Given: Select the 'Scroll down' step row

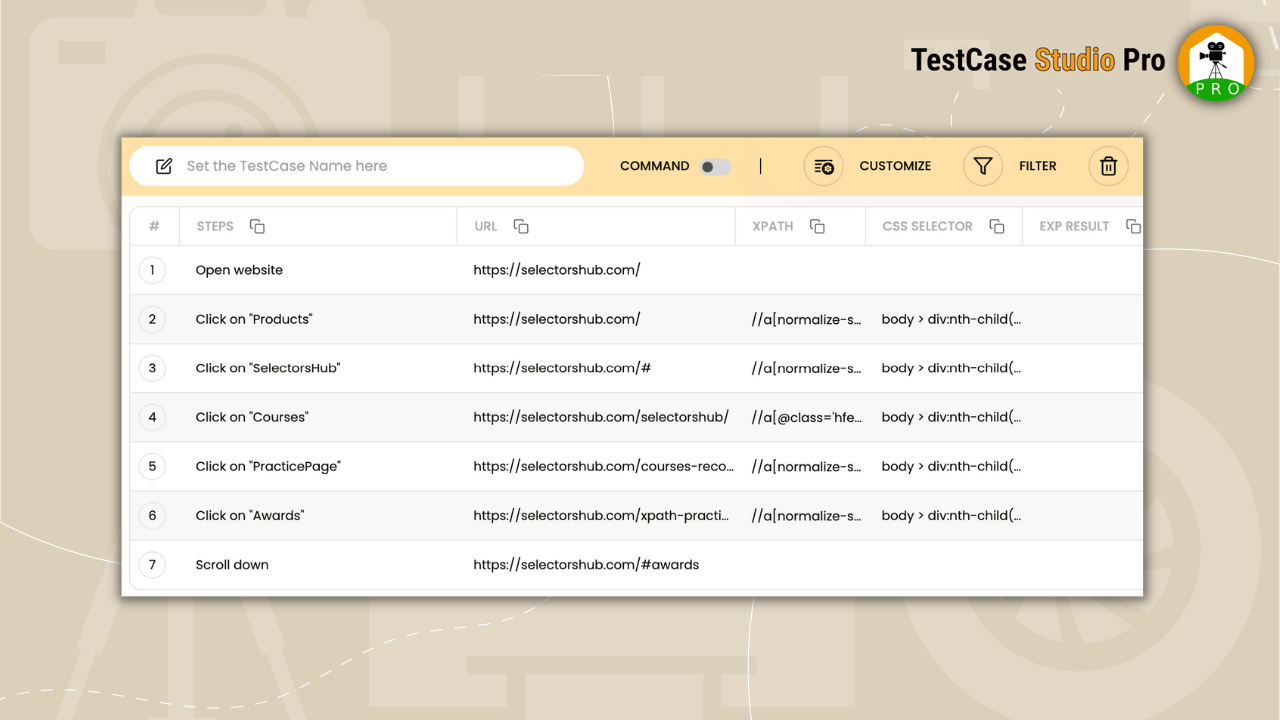Looking at the screenshot, I should tap(232, 564).
